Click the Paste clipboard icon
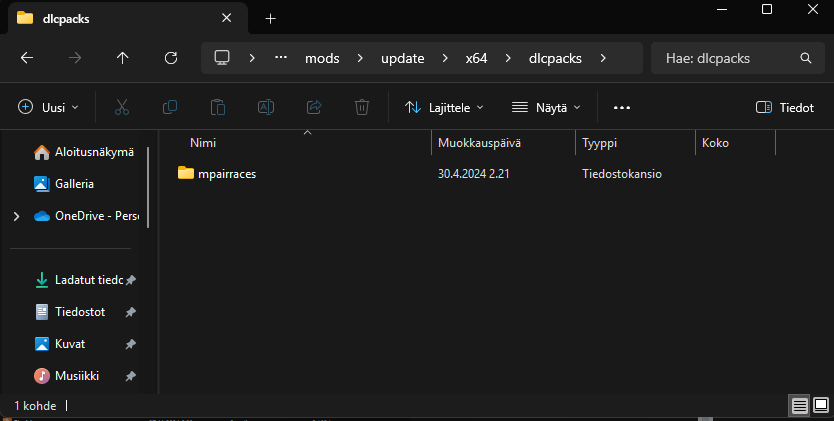 coord(218,107)
